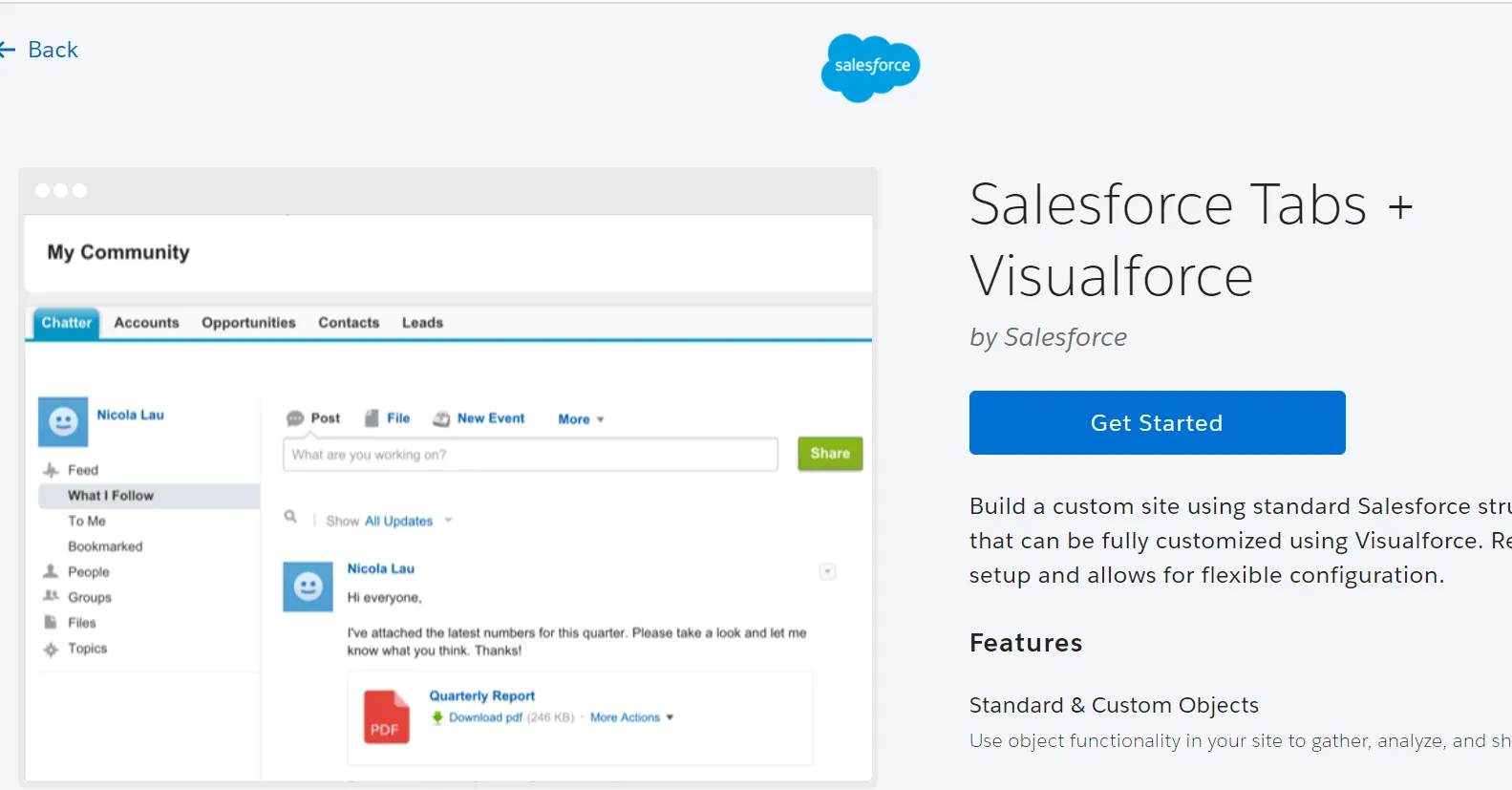
Task: Click the Groups icon in the sidebar
Action: 51,596
